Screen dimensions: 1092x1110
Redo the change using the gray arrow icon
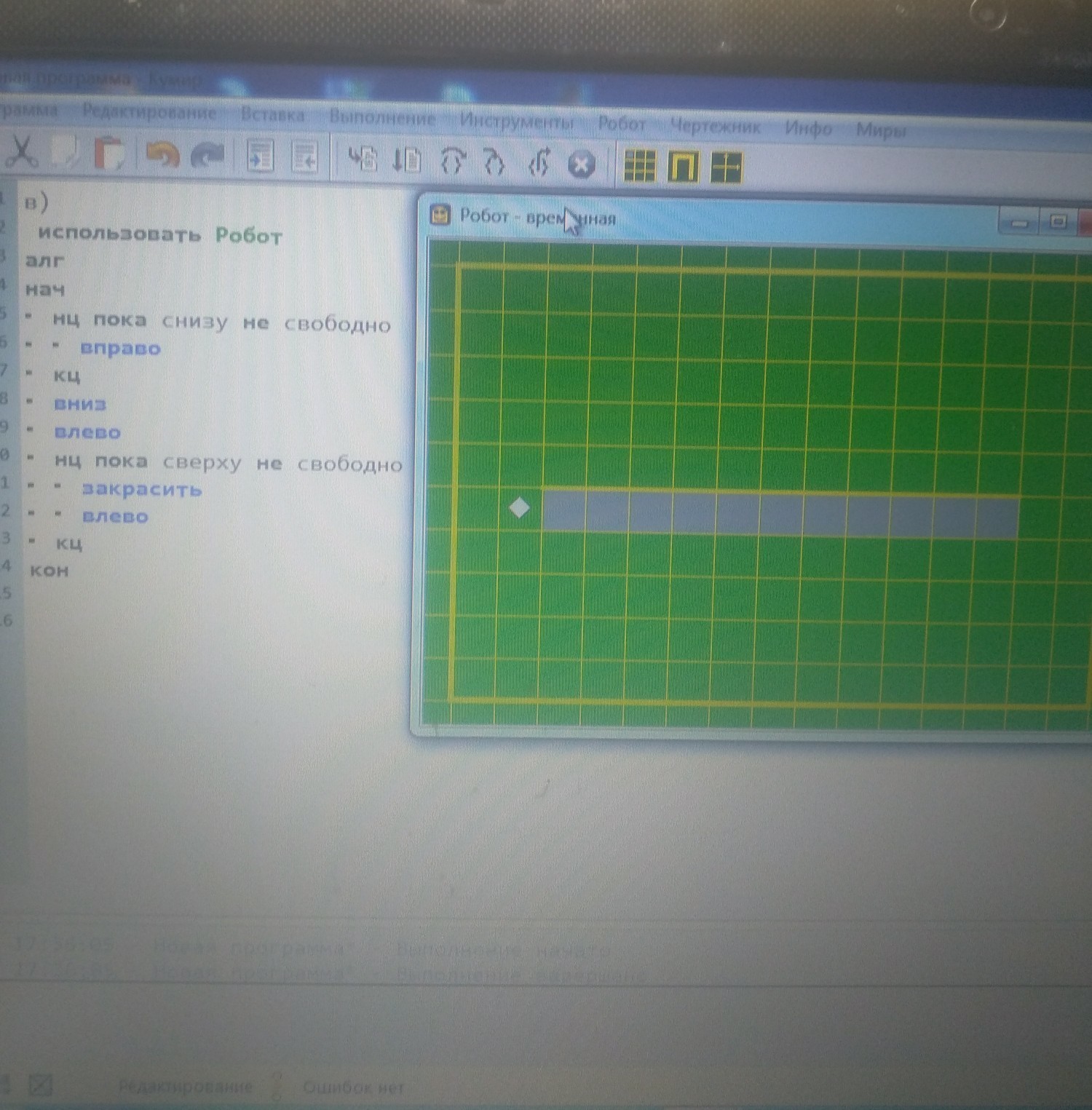[207, 156]
